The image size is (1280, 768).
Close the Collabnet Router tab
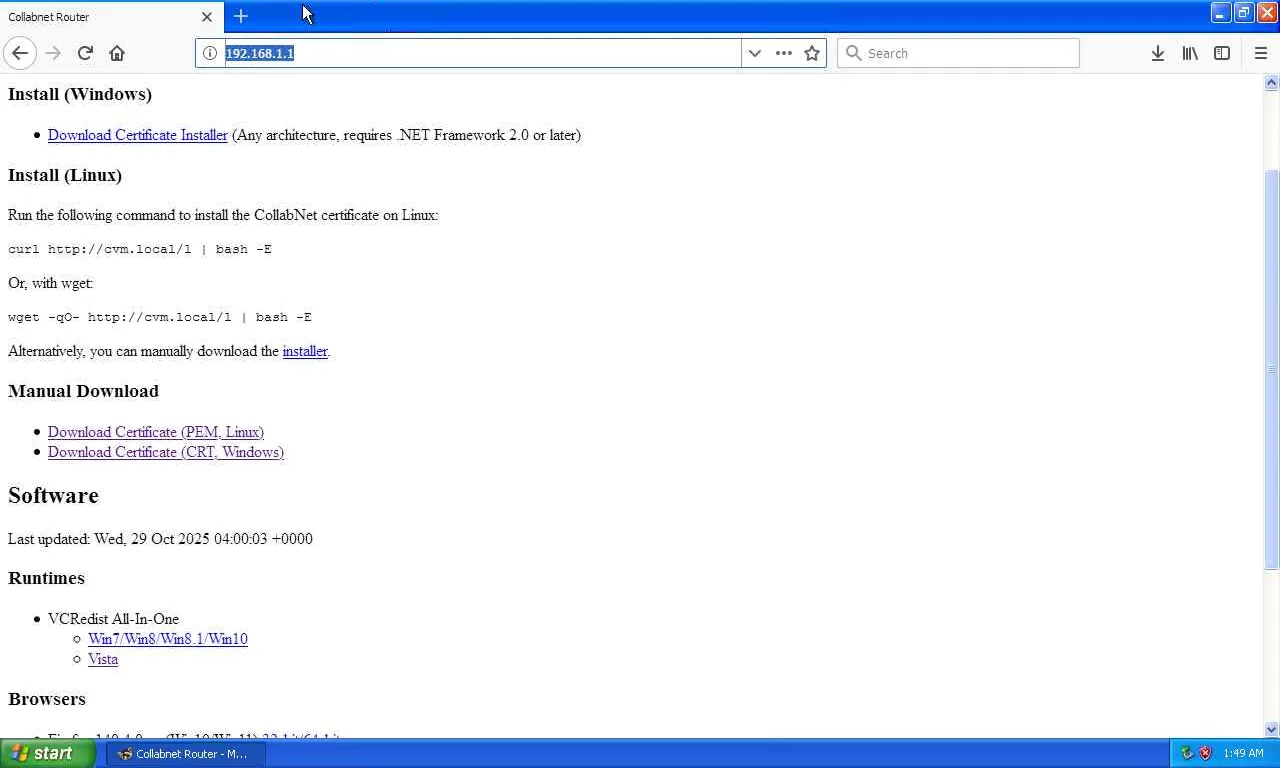pos(207,17)
